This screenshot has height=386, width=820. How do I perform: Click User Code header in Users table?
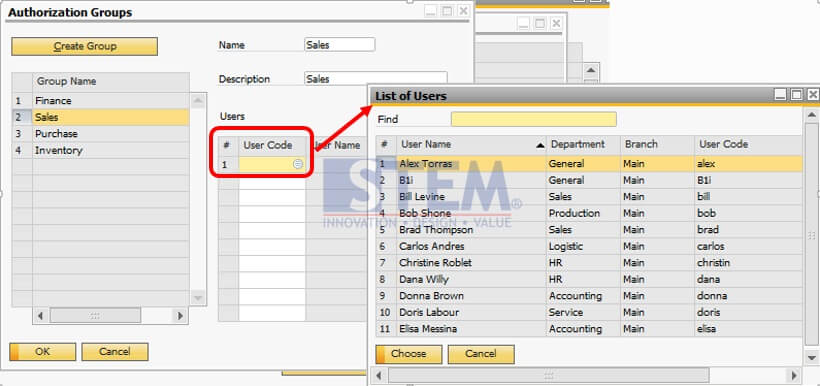click(x=272, y=145)
